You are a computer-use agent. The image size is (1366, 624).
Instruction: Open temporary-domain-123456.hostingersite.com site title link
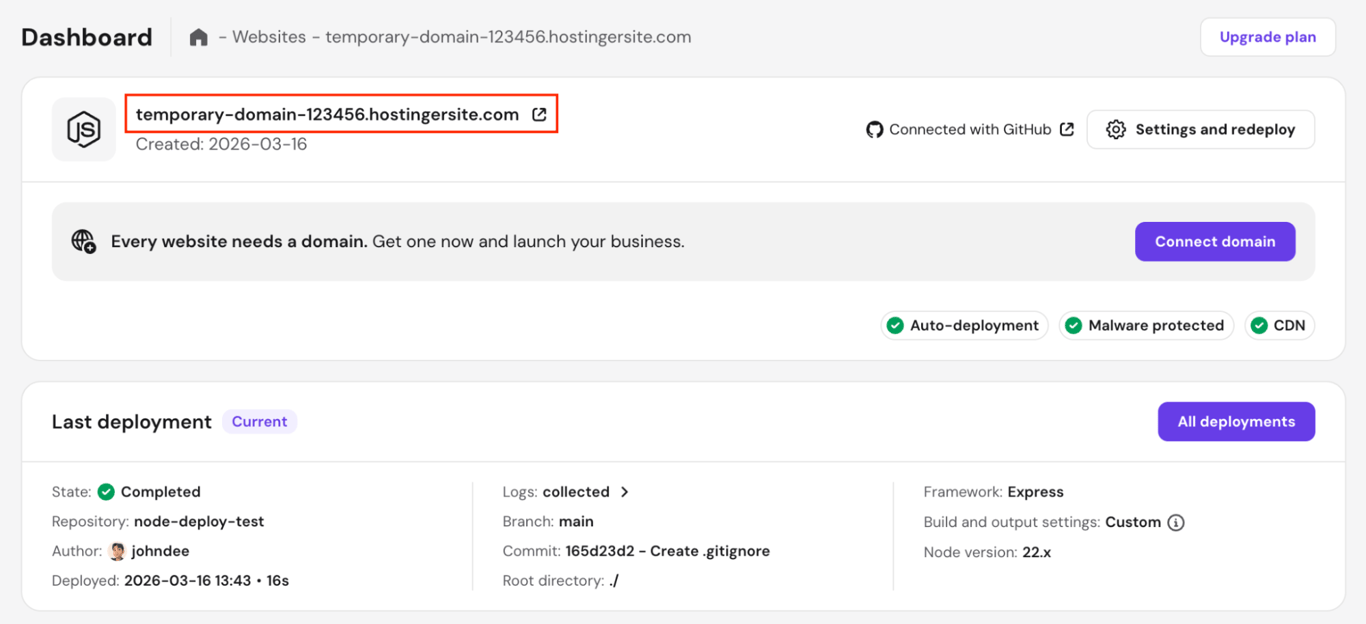click(327, 114)
